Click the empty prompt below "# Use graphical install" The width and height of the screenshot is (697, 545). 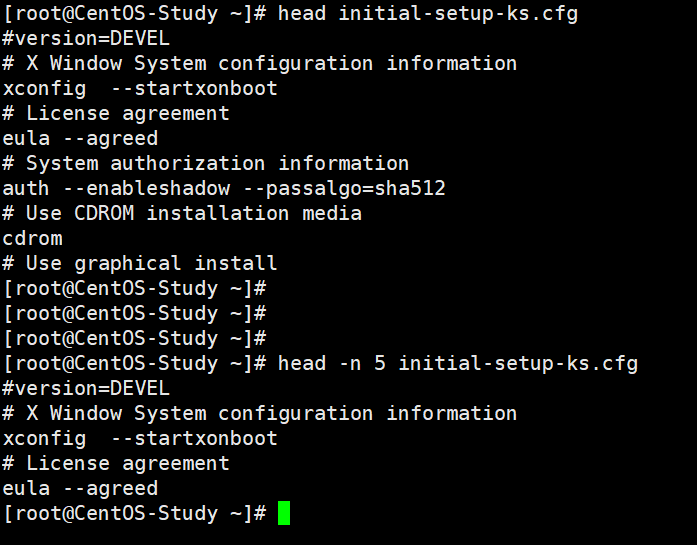coord(135,289)
